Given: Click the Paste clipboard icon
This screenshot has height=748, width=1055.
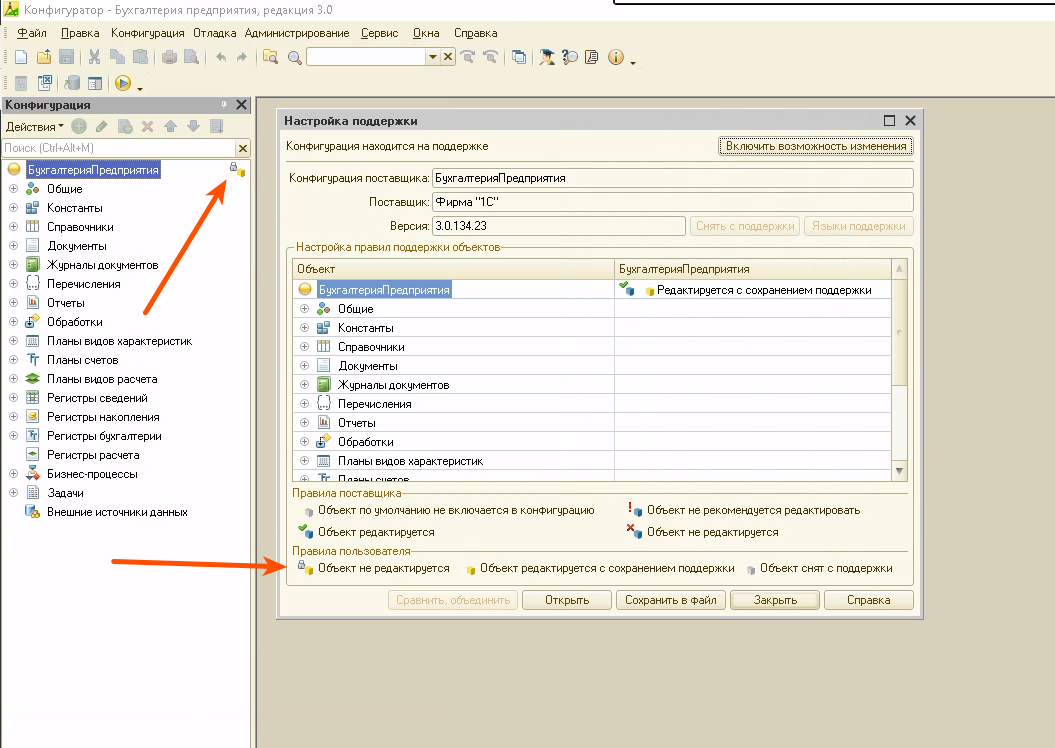Looking at the screenshot, I should coord(140,57).
